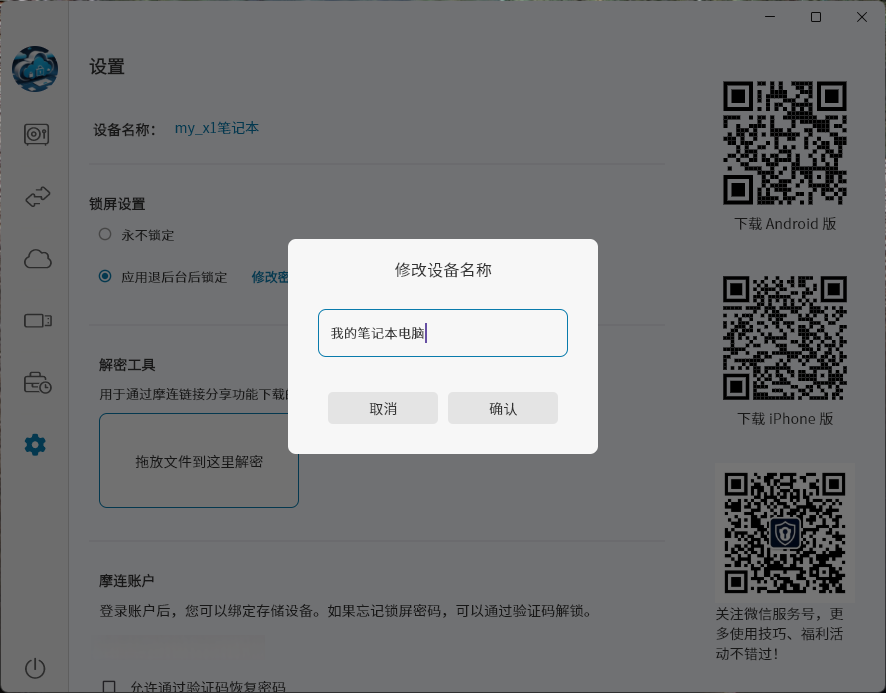Viewport: 886px width, 693px height.
Task: Click the iPhone download QR code
Action: point(784,337)
